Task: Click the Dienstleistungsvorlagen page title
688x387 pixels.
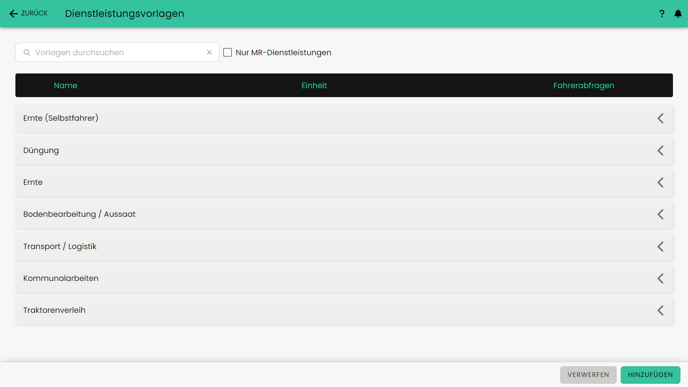Action: pyautogui.click(x=125, y=14)
